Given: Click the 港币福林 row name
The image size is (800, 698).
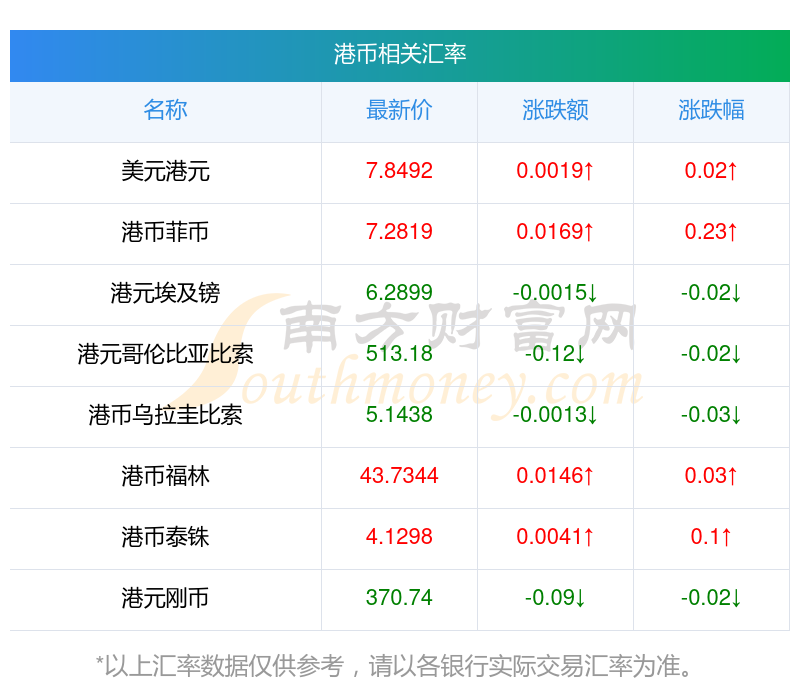Looking at the screenshot, I should click(165, 476).
